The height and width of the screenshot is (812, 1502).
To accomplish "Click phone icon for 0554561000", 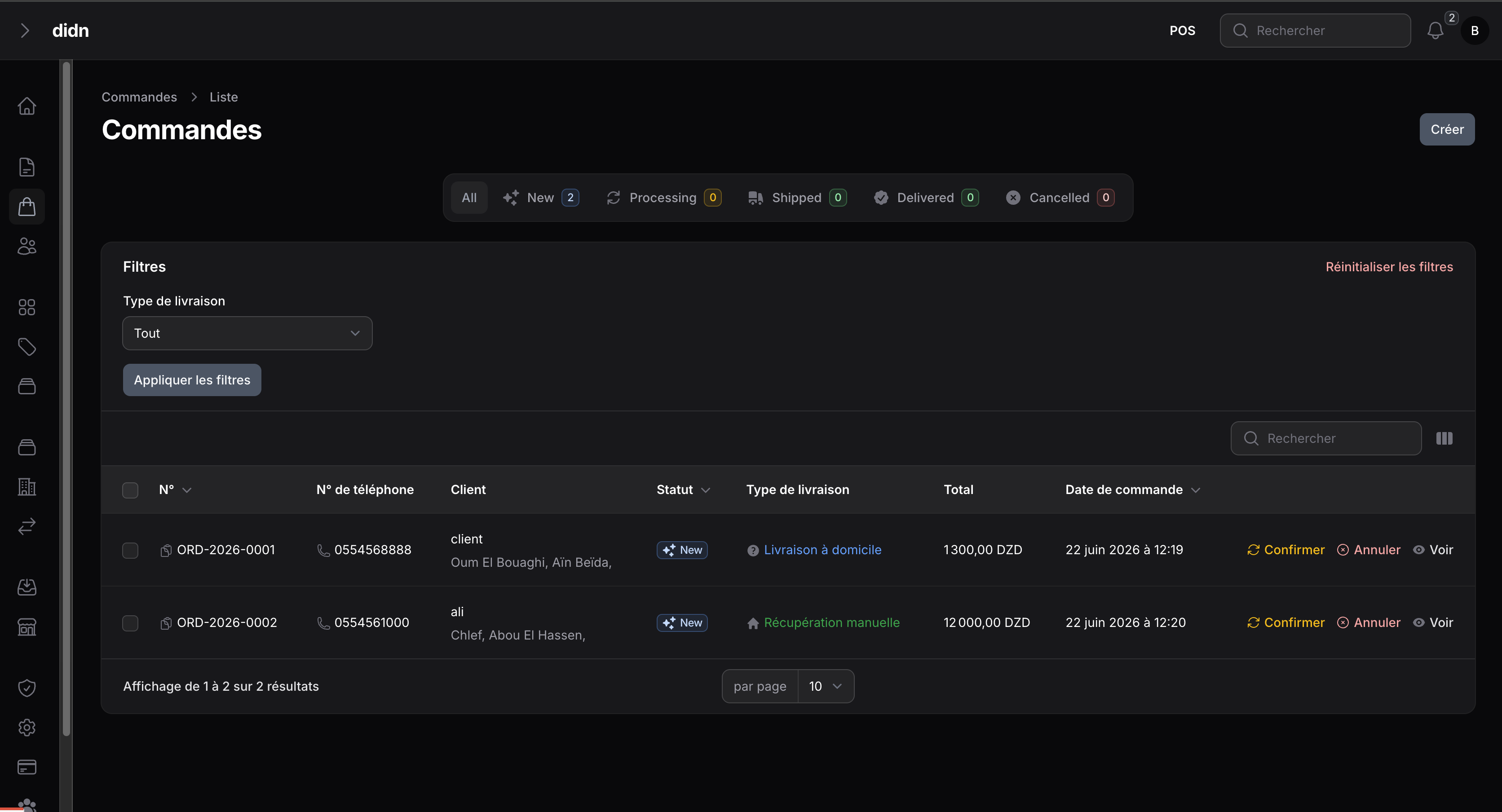I will tap(323, 623).
